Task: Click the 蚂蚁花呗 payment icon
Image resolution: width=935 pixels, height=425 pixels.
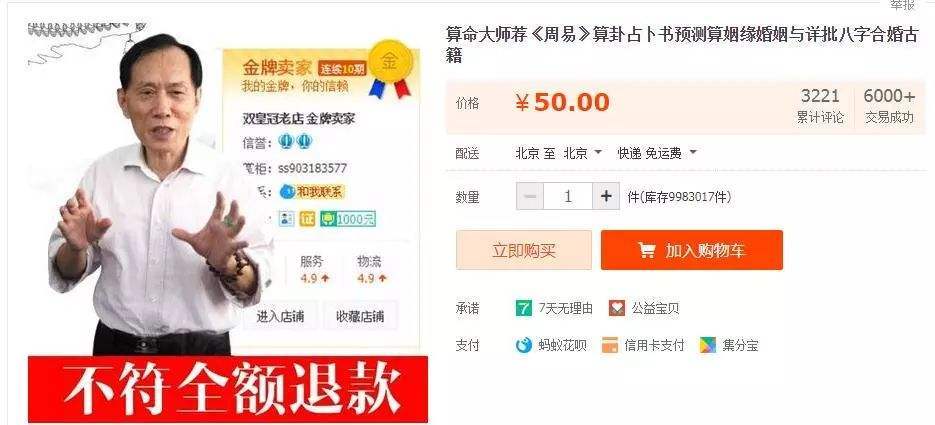Action: pyautogui.click(x=524, y=345)
